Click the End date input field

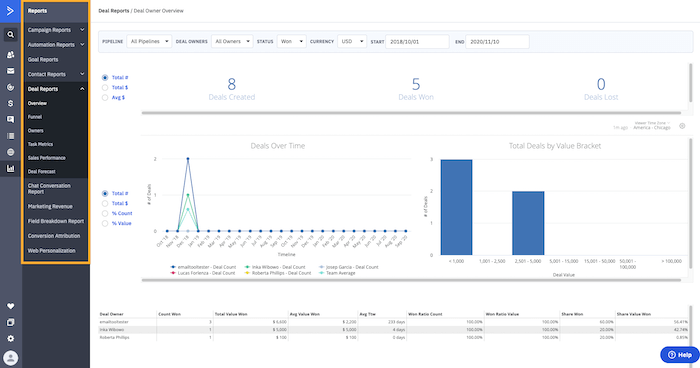pos(497,42)
